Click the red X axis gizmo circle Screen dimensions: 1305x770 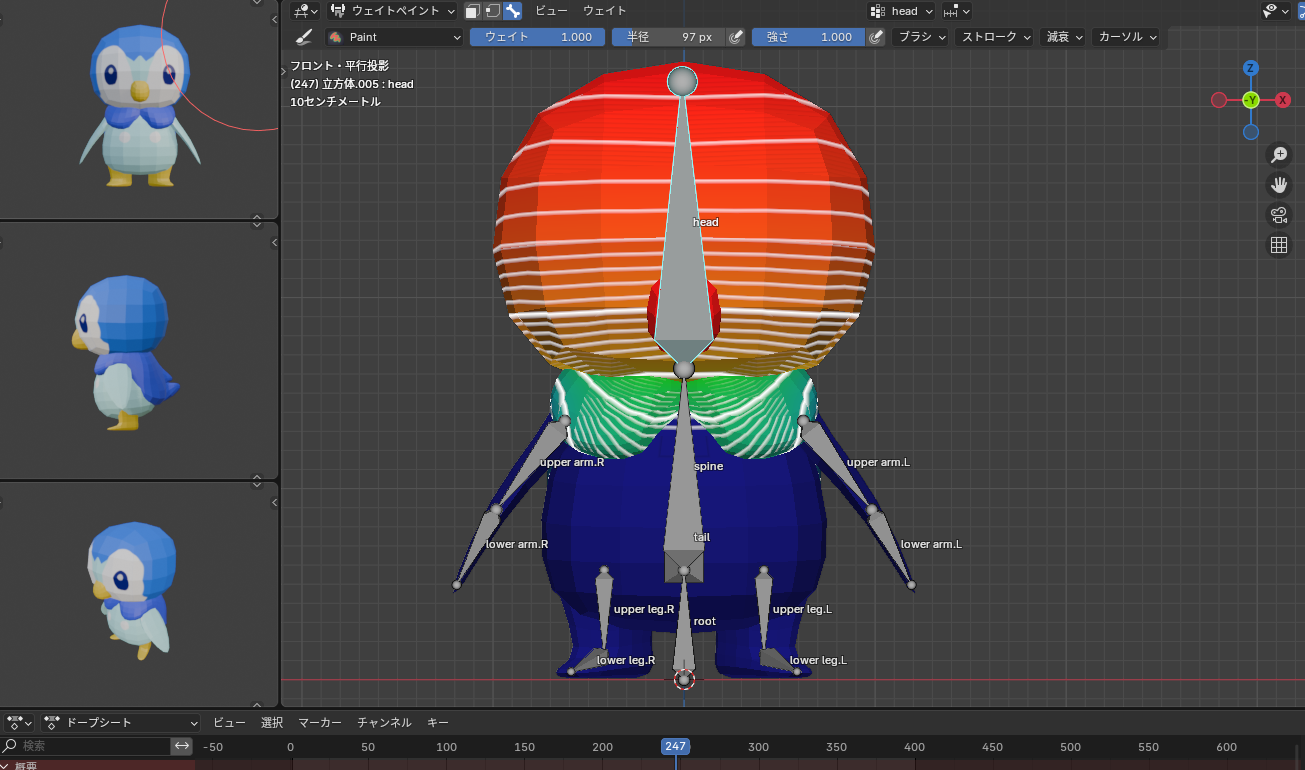1283,100
